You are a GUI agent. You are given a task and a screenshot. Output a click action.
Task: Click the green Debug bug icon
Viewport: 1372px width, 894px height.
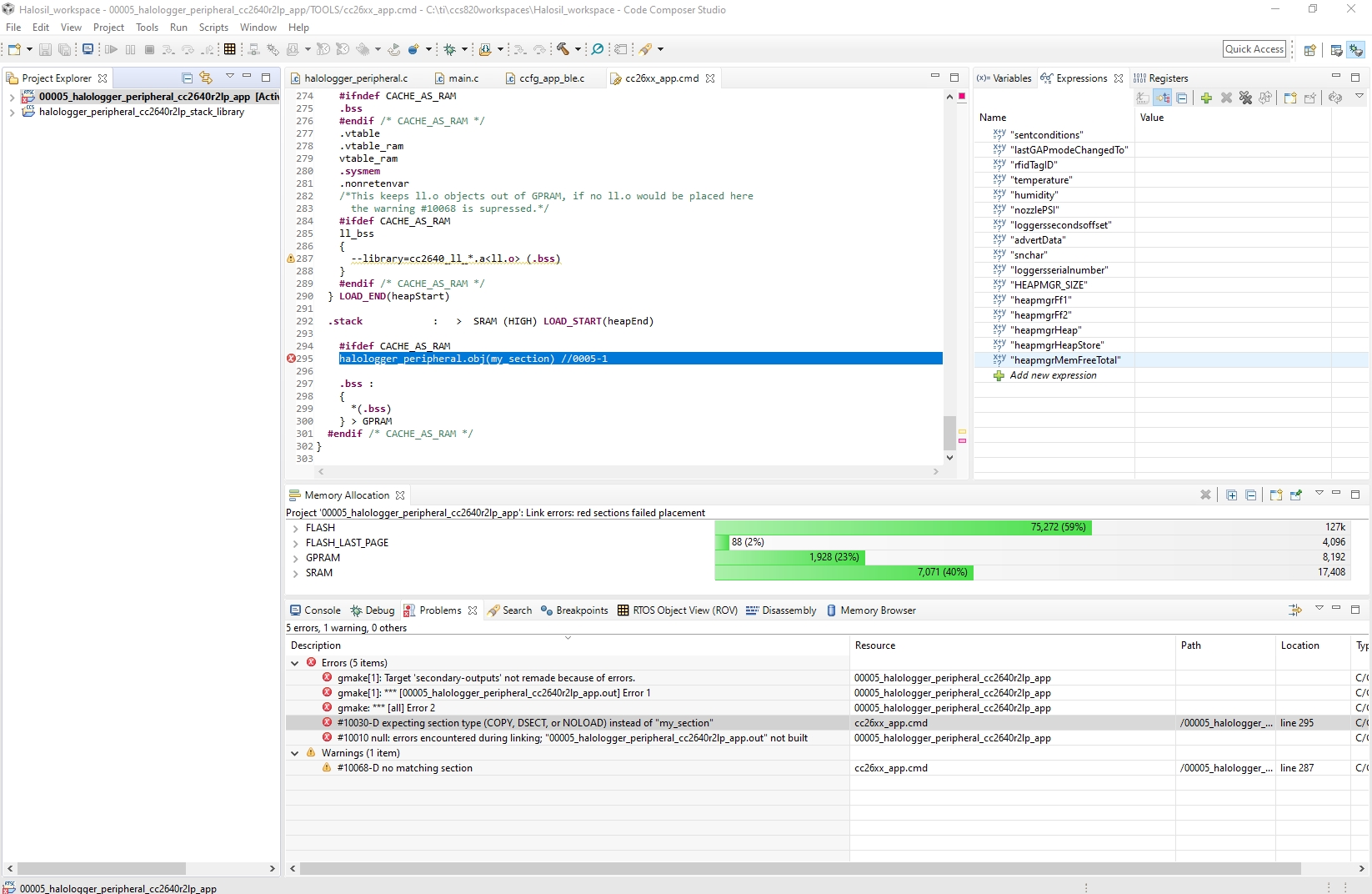(449, 49)
